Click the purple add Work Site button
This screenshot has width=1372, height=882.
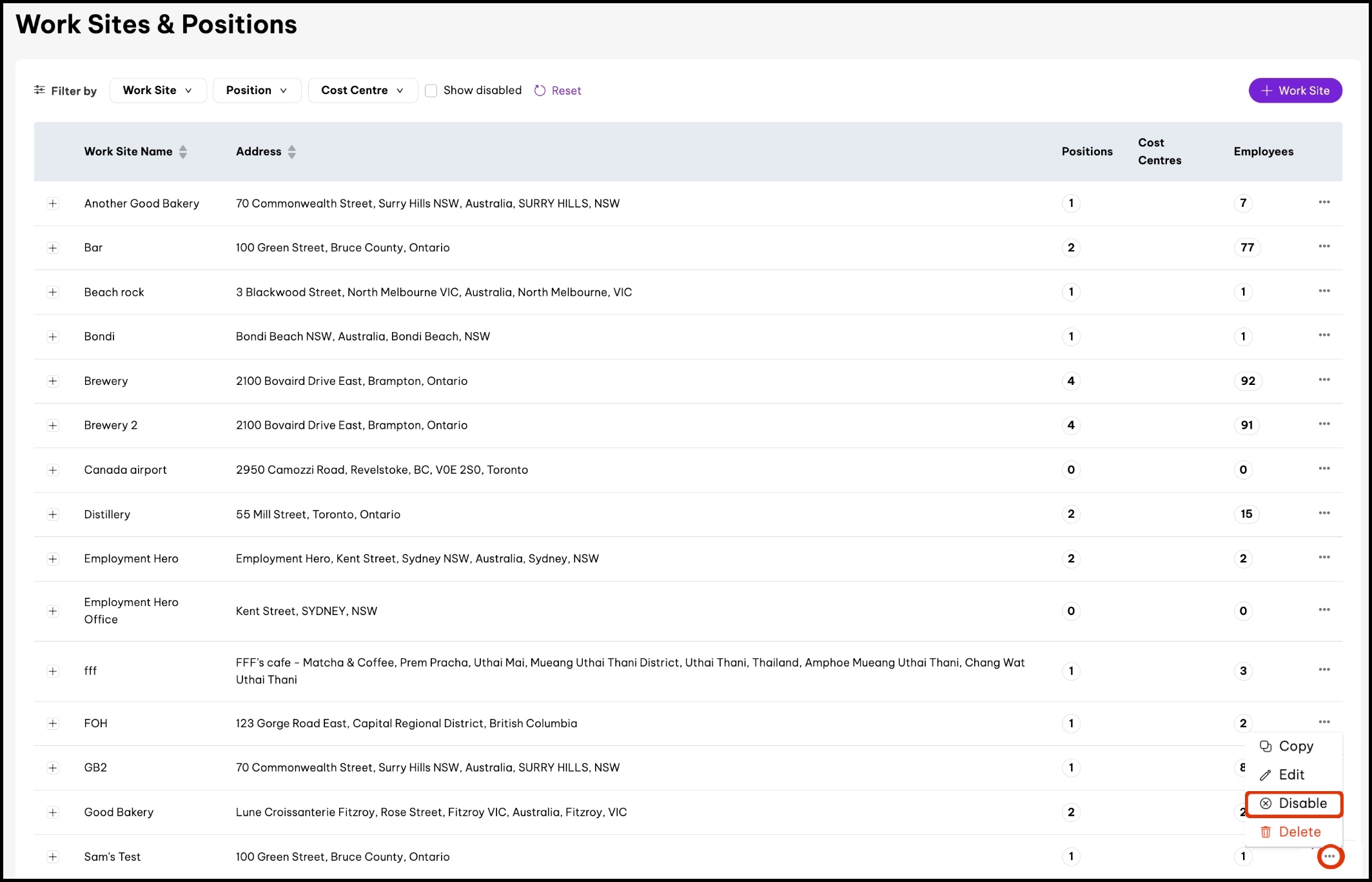1295,90
